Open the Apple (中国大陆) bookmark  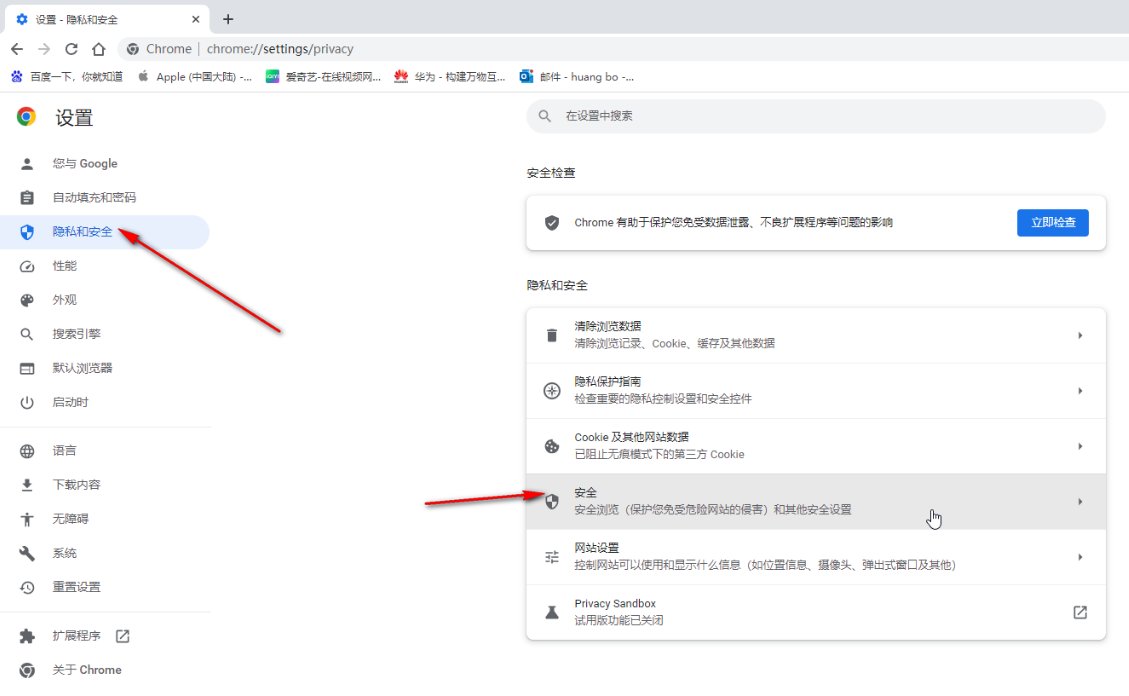(194, 76)
